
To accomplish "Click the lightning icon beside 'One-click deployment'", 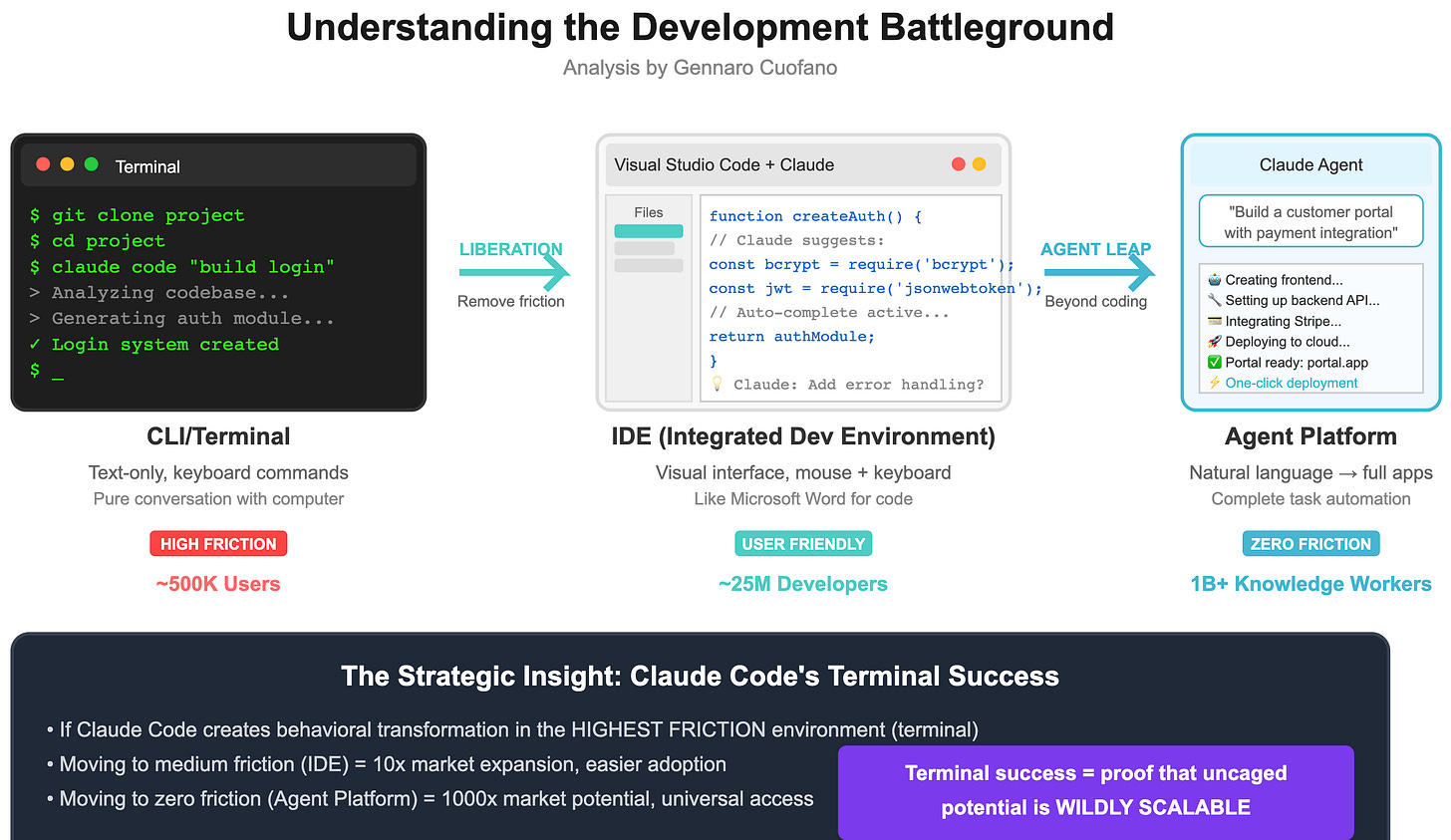I will (1214, 383).
